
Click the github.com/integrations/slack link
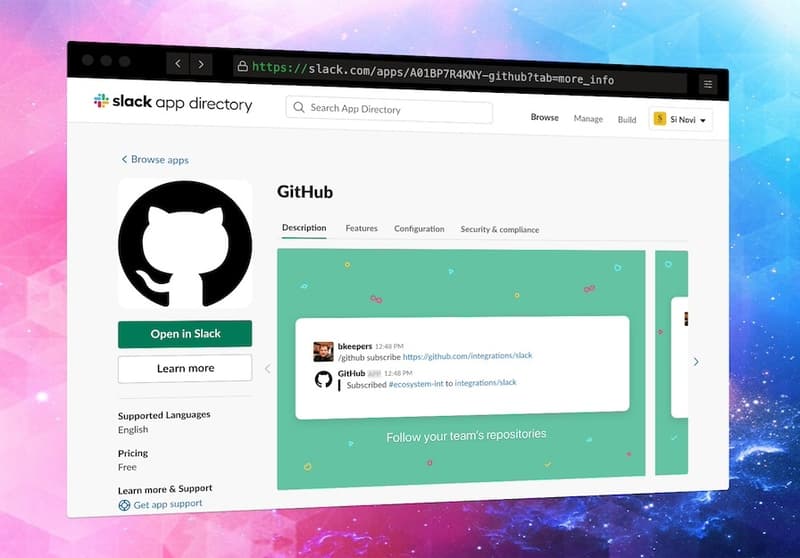click(467, 356)
